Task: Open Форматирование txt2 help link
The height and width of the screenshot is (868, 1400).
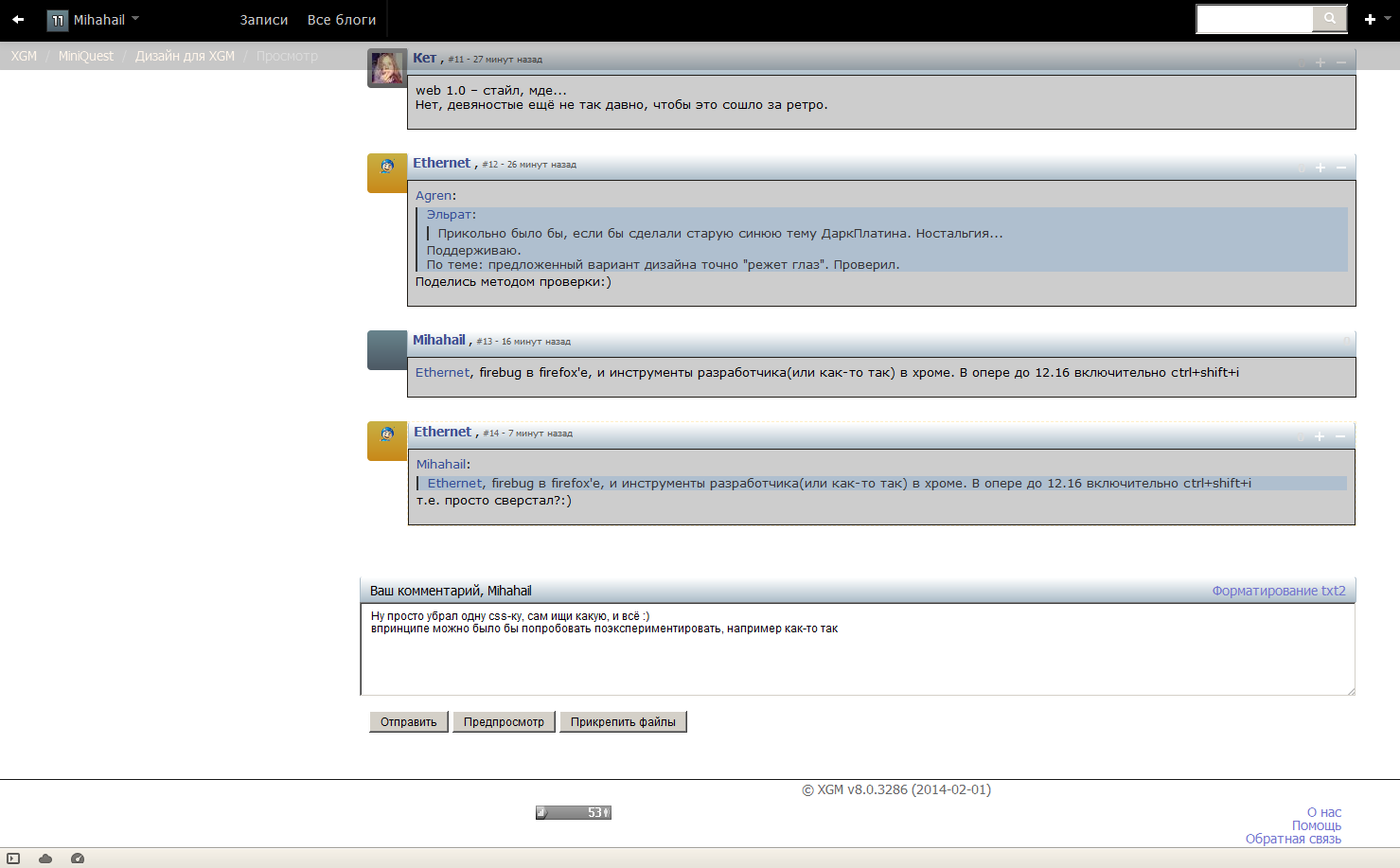Action: [1279, 591]
